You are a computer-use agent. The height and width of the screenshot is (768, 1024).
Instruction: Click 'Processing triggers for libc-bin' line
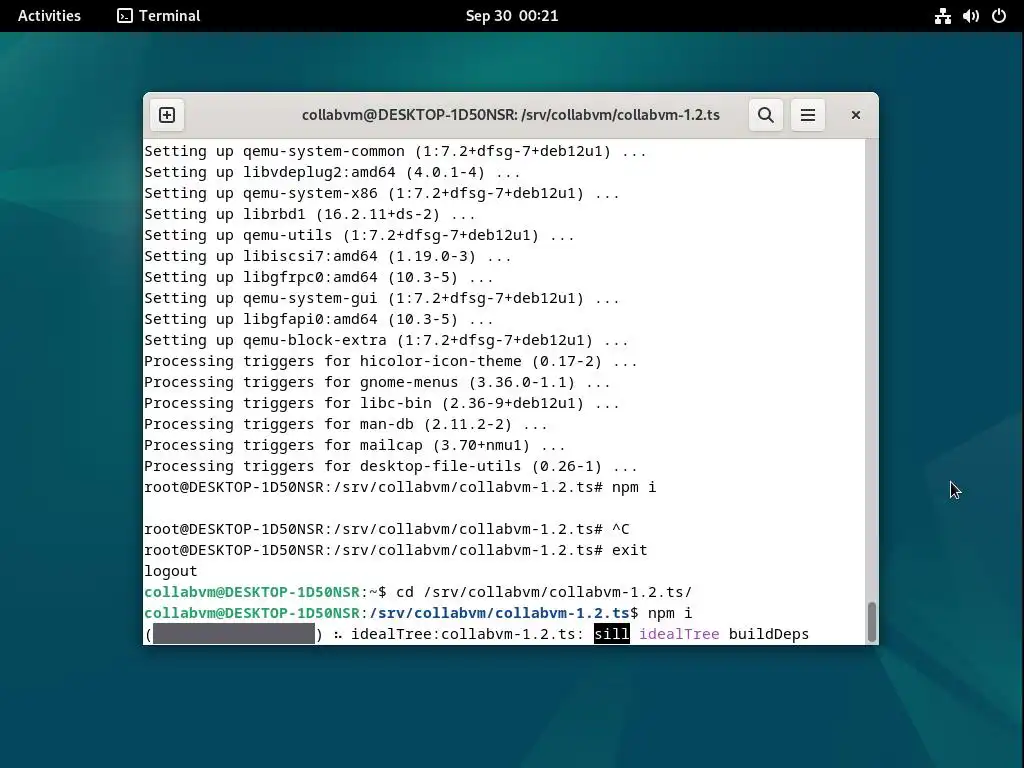[x=382, y=402]
